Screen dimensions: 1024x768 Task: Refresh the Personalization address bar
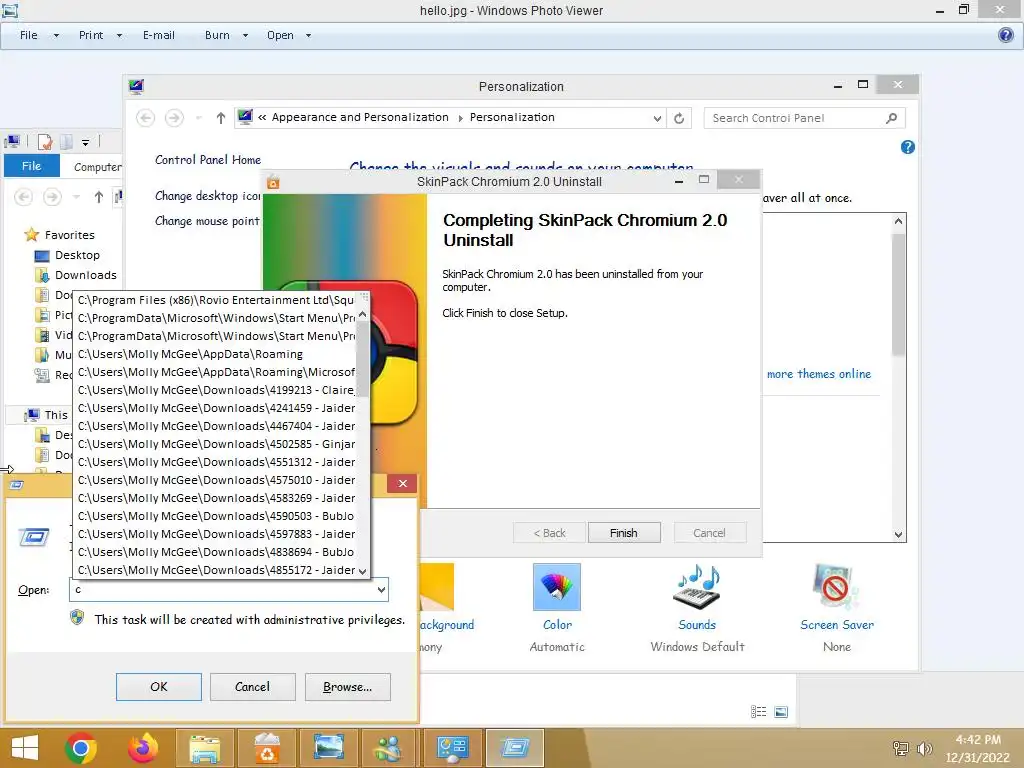(x=679, y=118)
